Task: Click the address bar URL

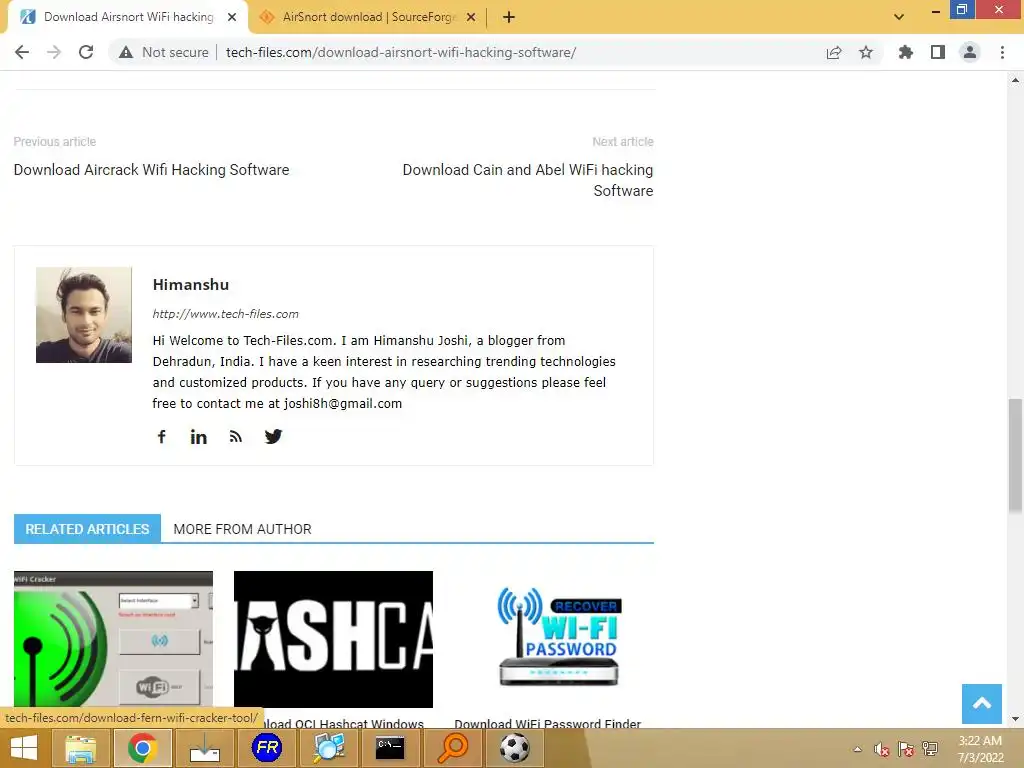Action: pyautogui.click(x=400, y=52)
